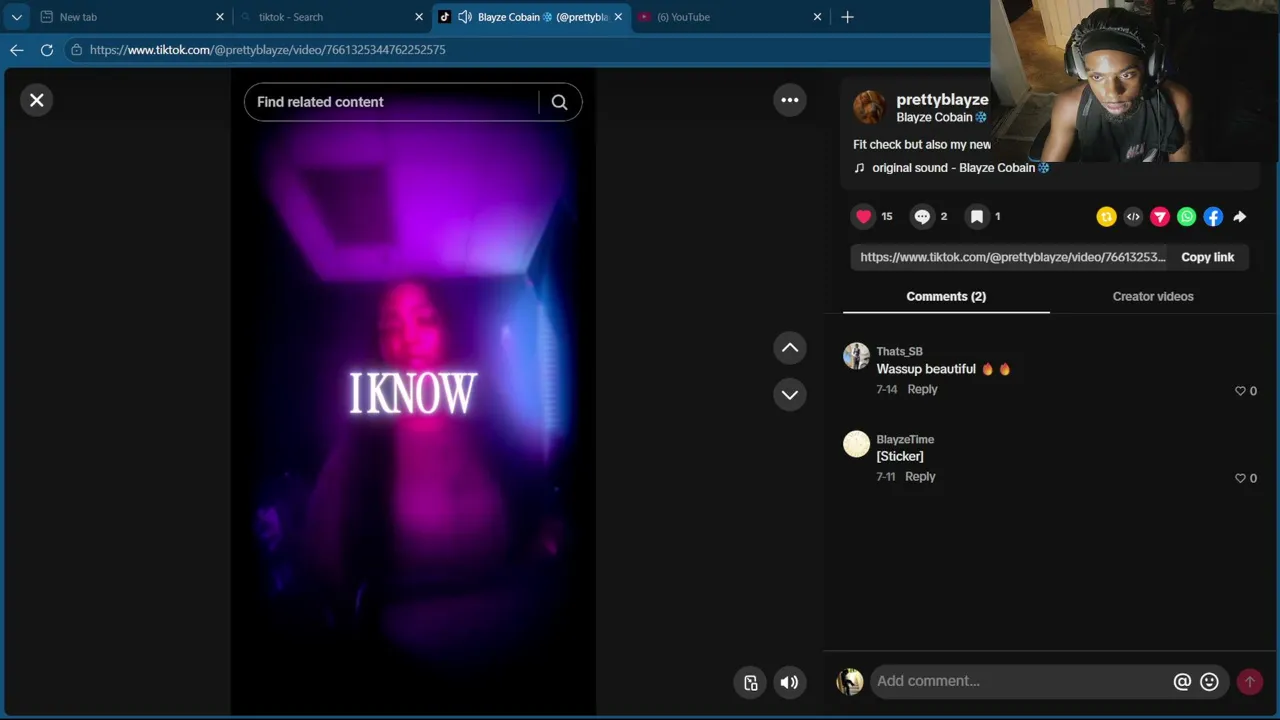
Task: Send to friends via the red icon
Action: (1160, 217)
